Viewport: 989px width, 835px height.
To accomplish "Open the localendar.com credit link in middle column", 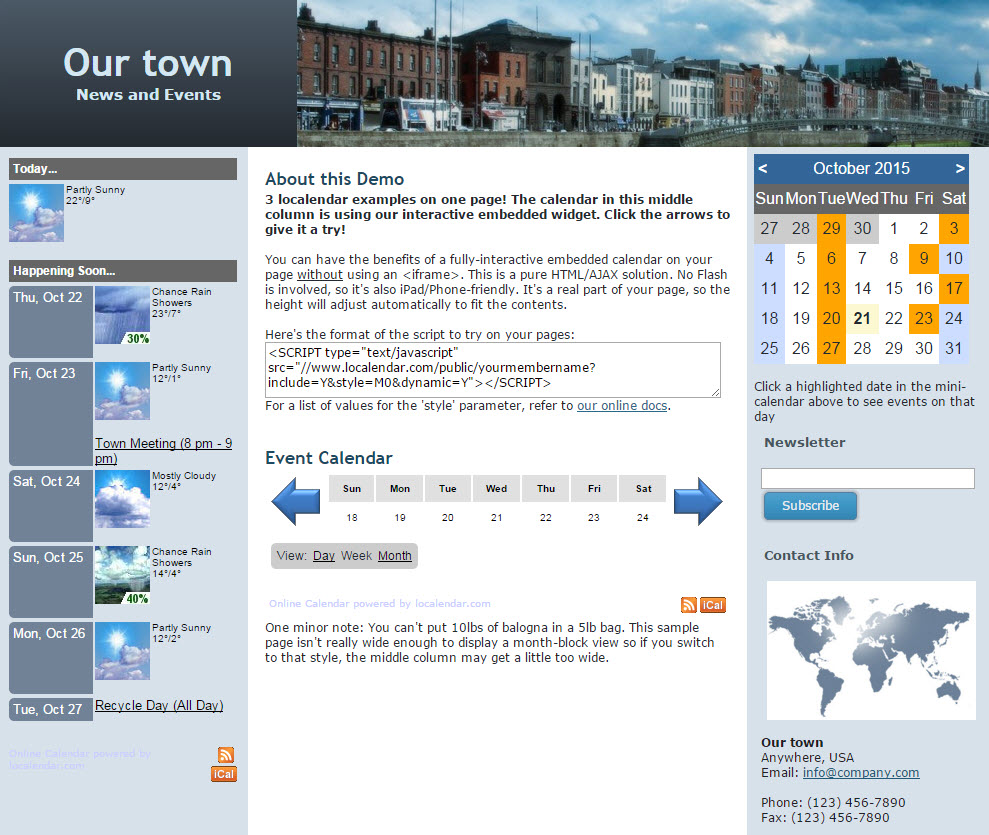I will point(380,604).
